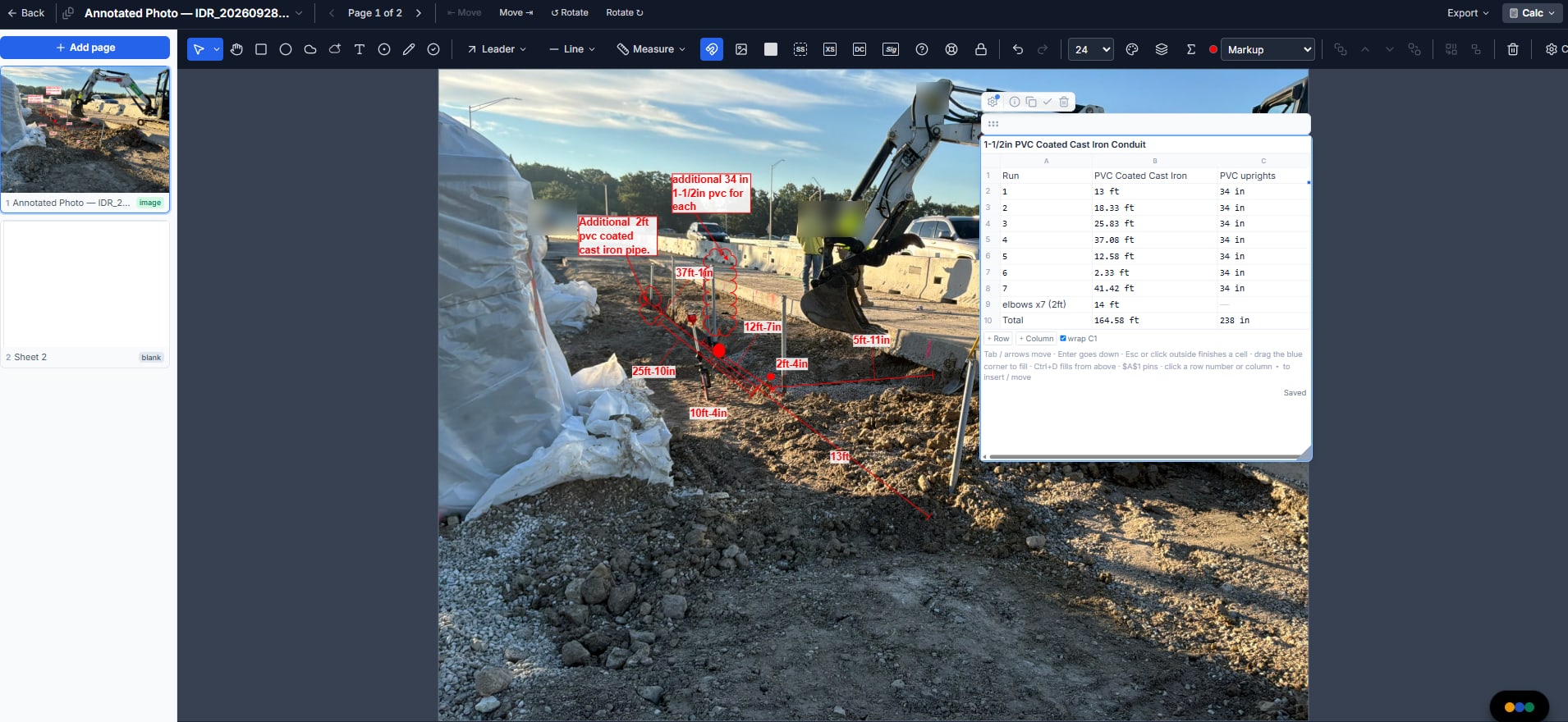The height and width of the screenshot is (722, 1568).
Task: Add a row with the + Row button
Action: pyautogui.click(x=998, y=338)
